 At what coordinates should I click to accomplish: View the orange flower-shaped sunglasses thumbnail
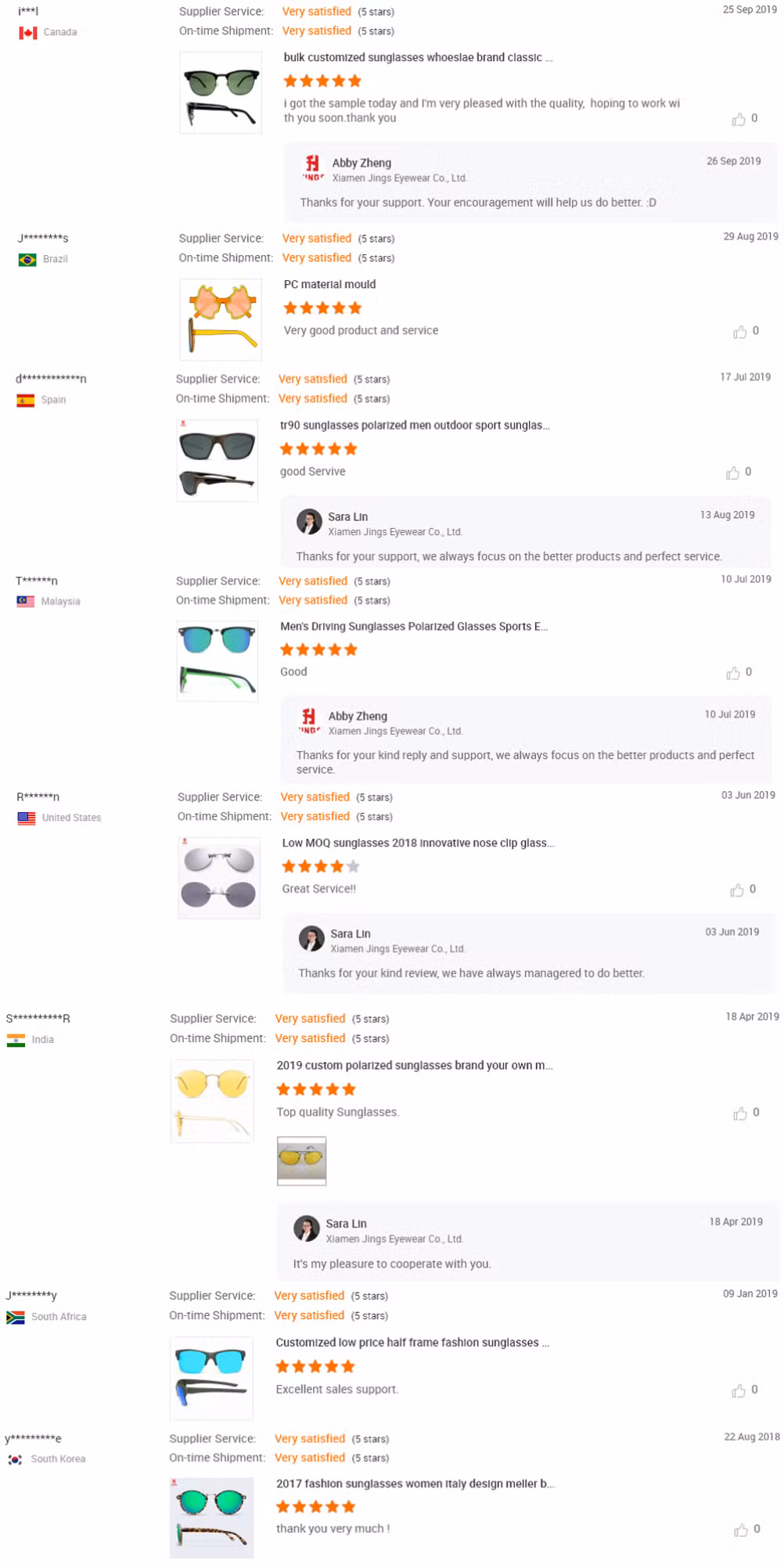(x=221, y=319)
